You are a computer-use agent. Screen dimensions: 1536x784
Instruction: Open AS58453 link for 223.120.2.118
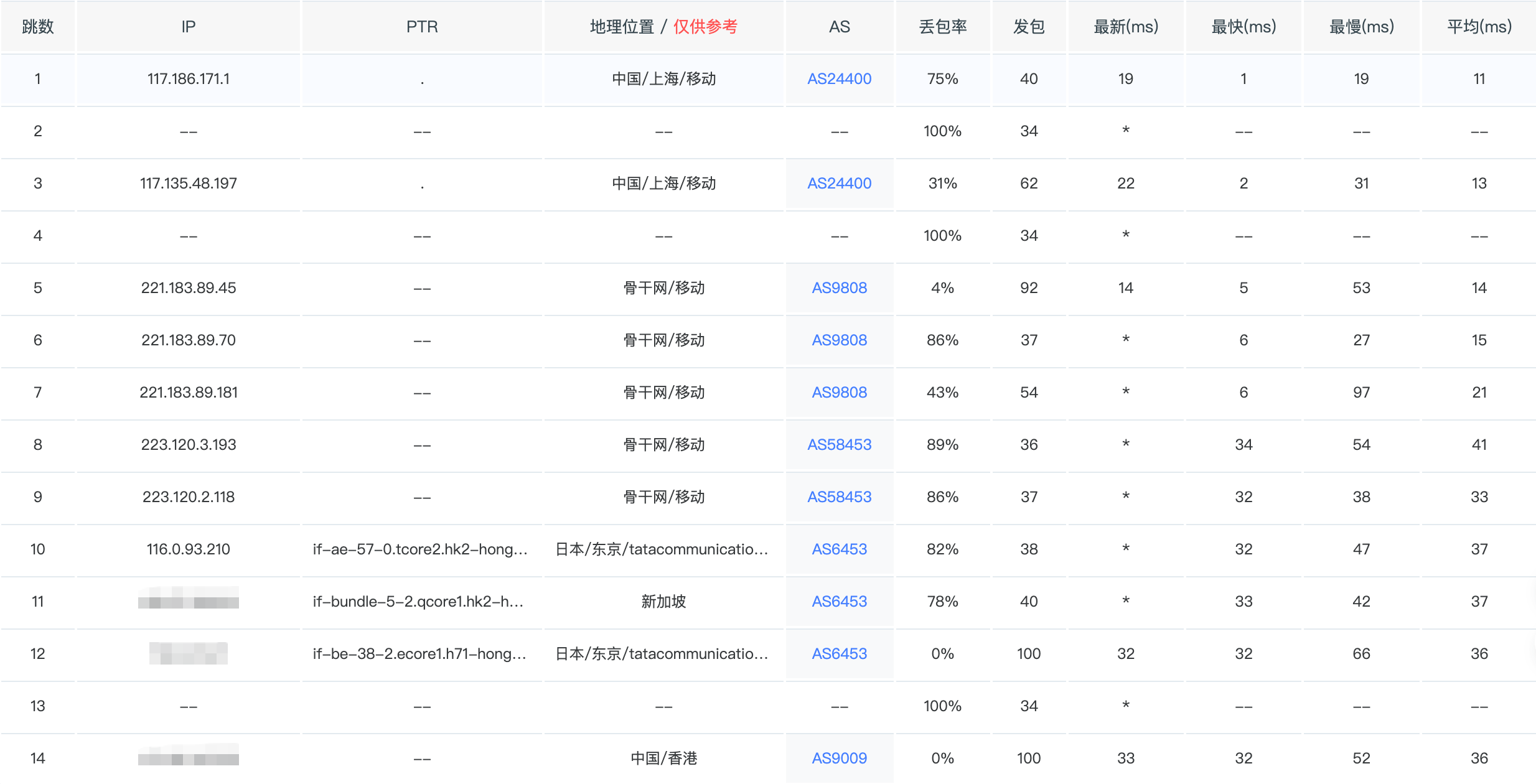839,497
